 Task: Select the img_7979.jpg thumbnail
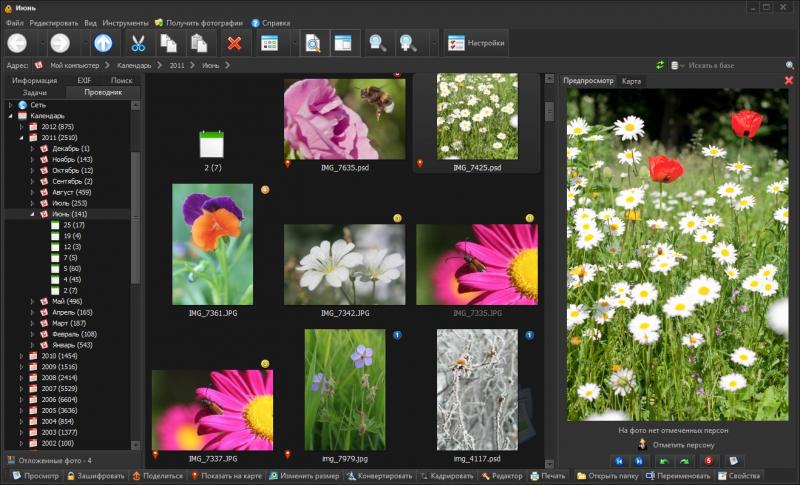tap(345, 390)
